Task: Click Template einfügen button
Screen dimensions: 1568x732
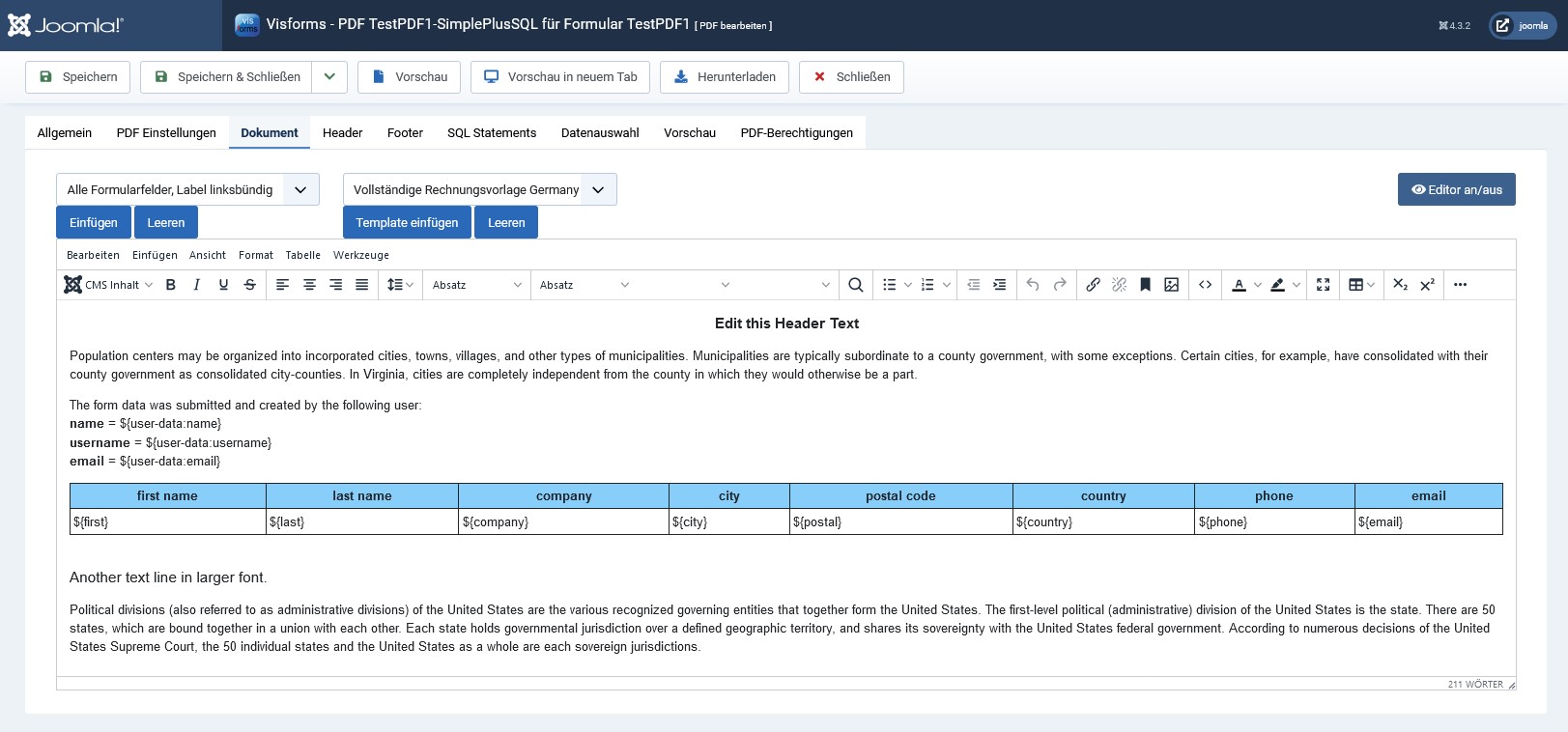Action: (x=407, y=222)
